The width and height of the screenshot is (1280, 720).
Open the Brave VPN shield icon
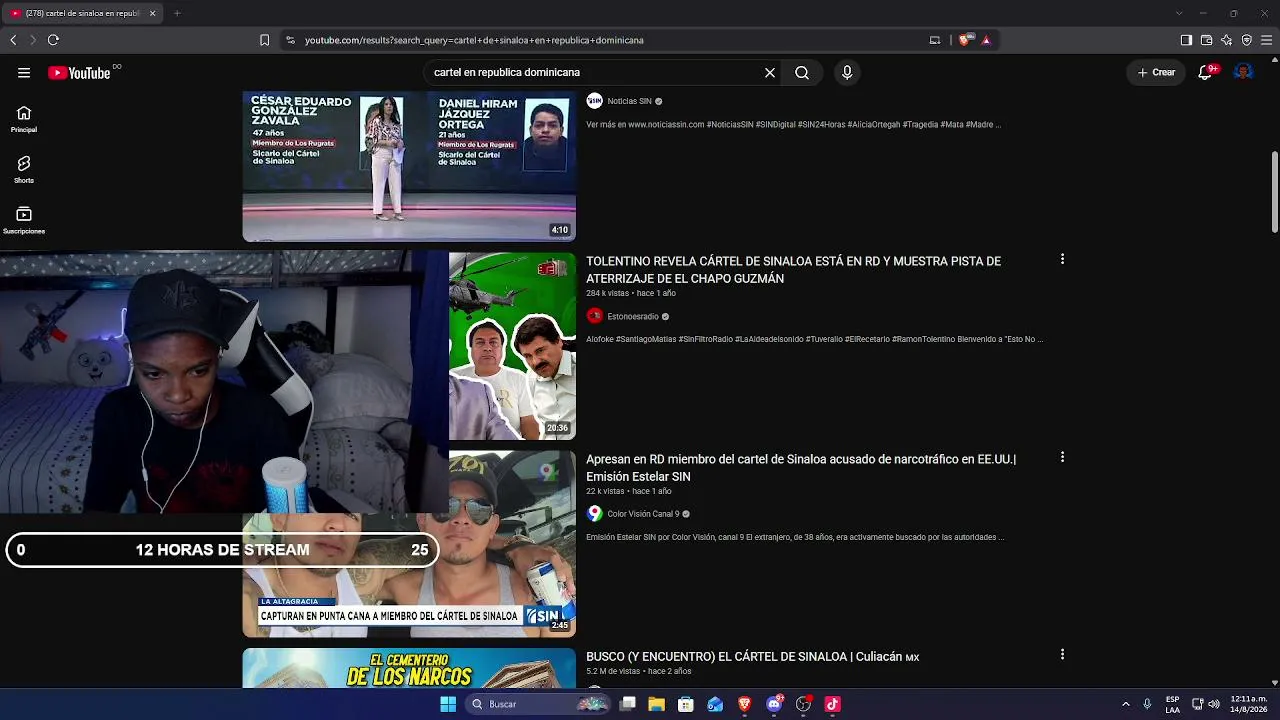coord(1246,40)
